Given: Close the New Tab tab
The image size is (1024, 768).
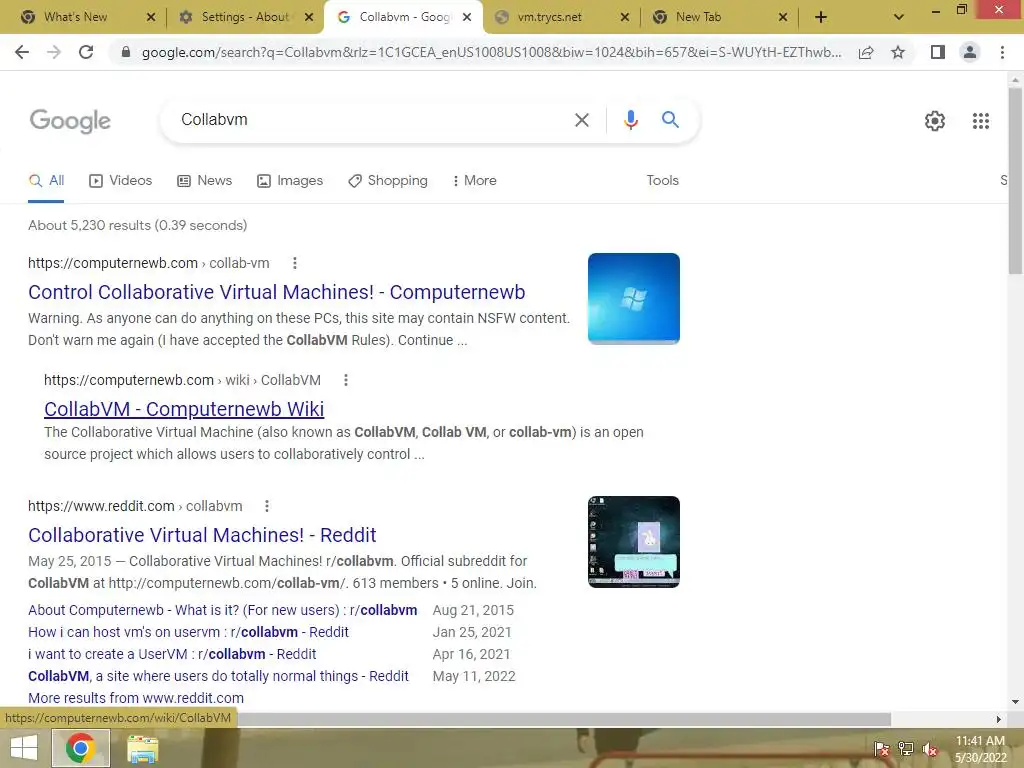Looking at the screenshot, I should [783, 18].
